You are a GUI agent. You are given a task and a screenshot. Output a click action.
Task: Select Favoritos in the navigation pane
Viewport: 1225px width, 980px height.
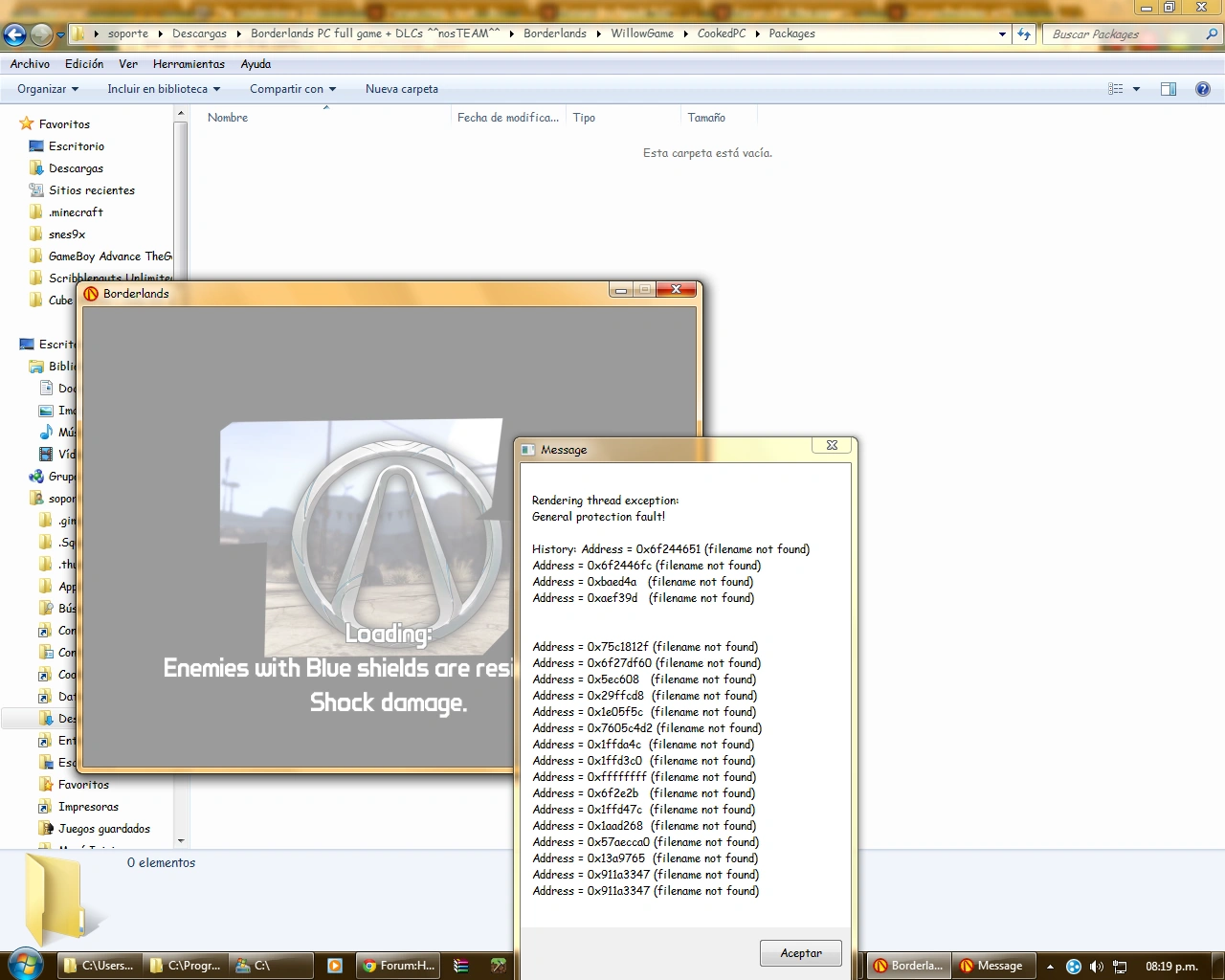(64, 124)
